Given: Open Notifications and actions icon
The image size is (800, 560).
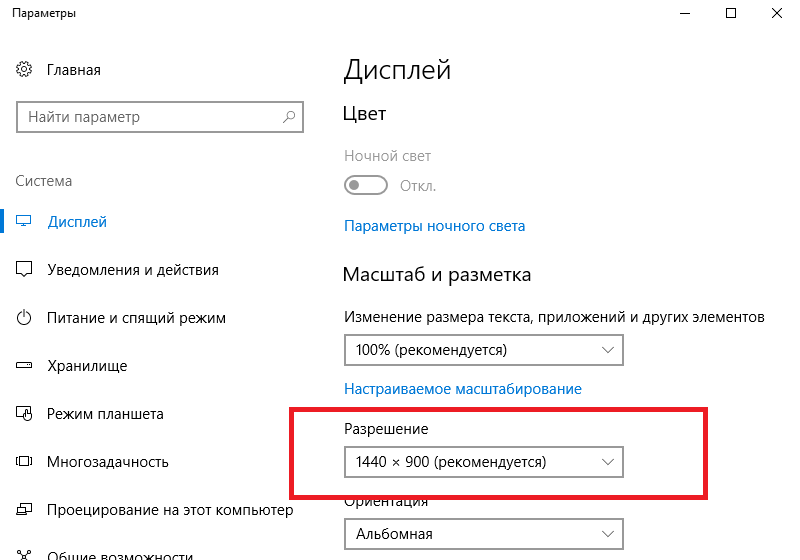Looking at the screenshot, I should click(x=25, y=270).
